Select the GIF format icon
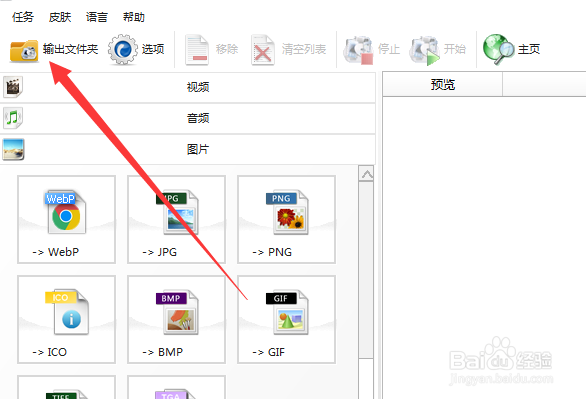This screenshot has width=586, height=399. point(287,312)
